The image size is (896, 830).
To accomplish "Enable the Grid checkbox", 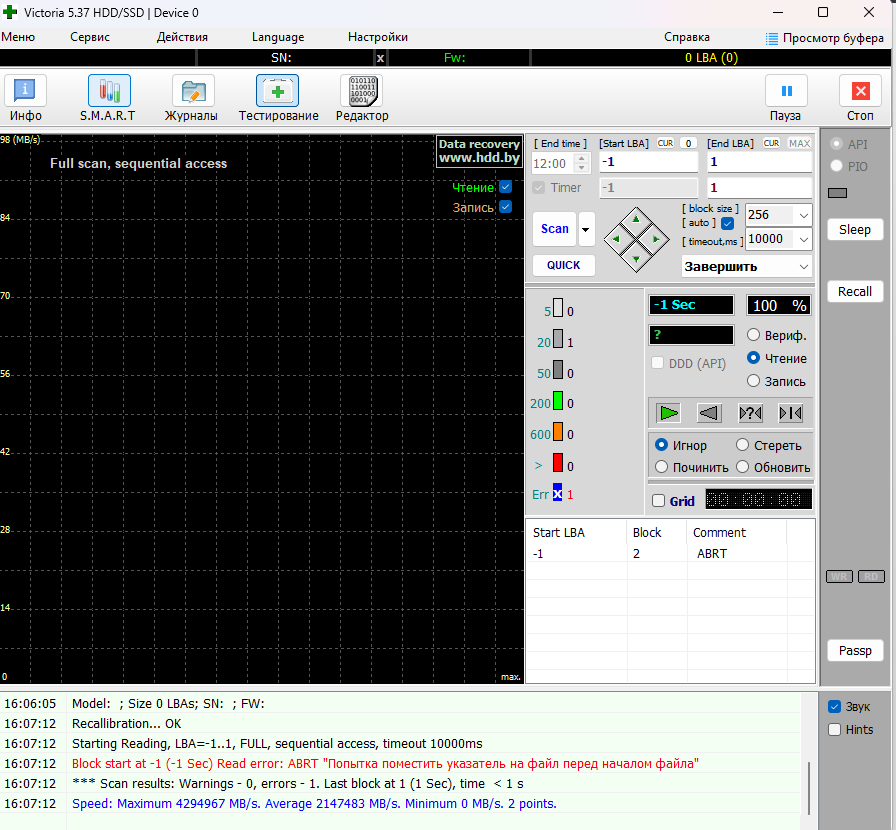I will pyautogui.click(x=658, y=501).
